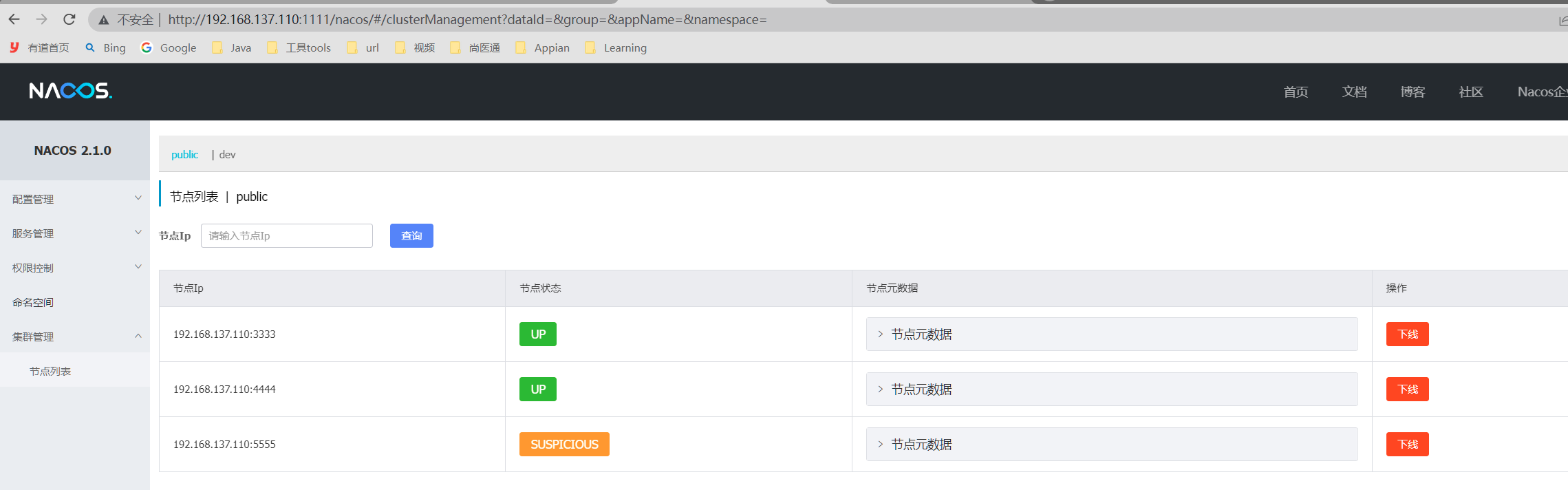Screen dimensions: 1568x490
Task: Click the NACOS 2.1.0 version label
Action: (73, 150)
